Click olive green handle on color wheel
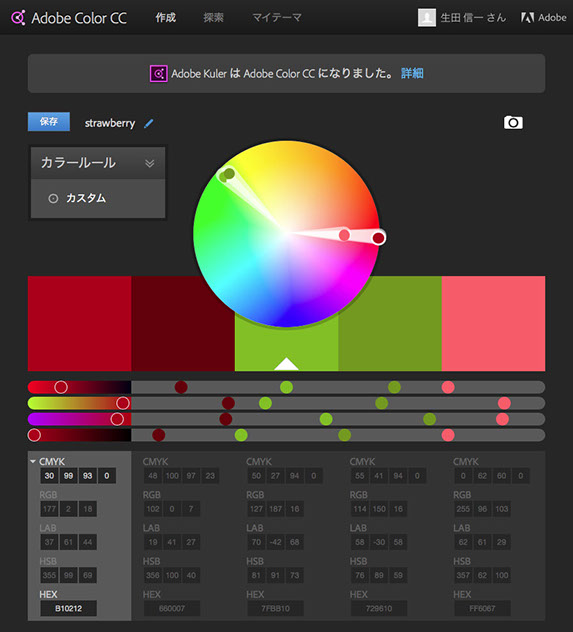 229,174
